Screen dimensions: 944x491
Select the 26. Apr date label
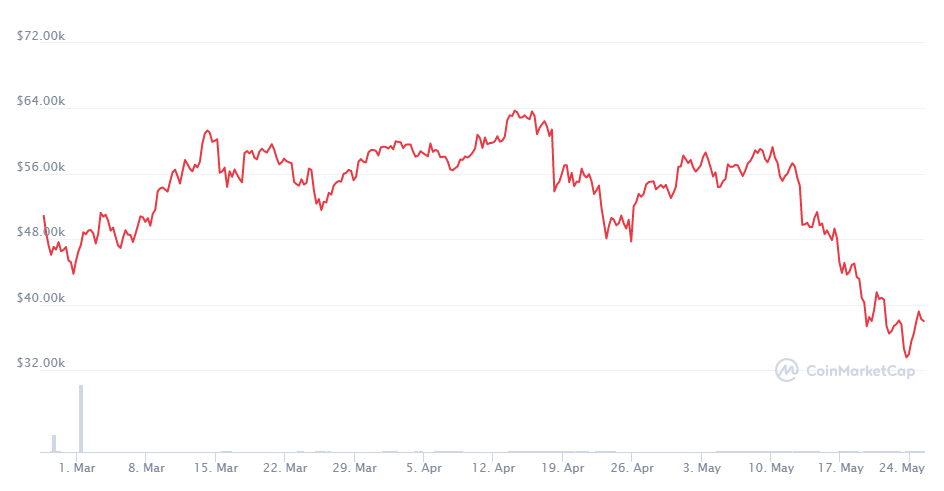pyautogui.click(x=632, y=467)
